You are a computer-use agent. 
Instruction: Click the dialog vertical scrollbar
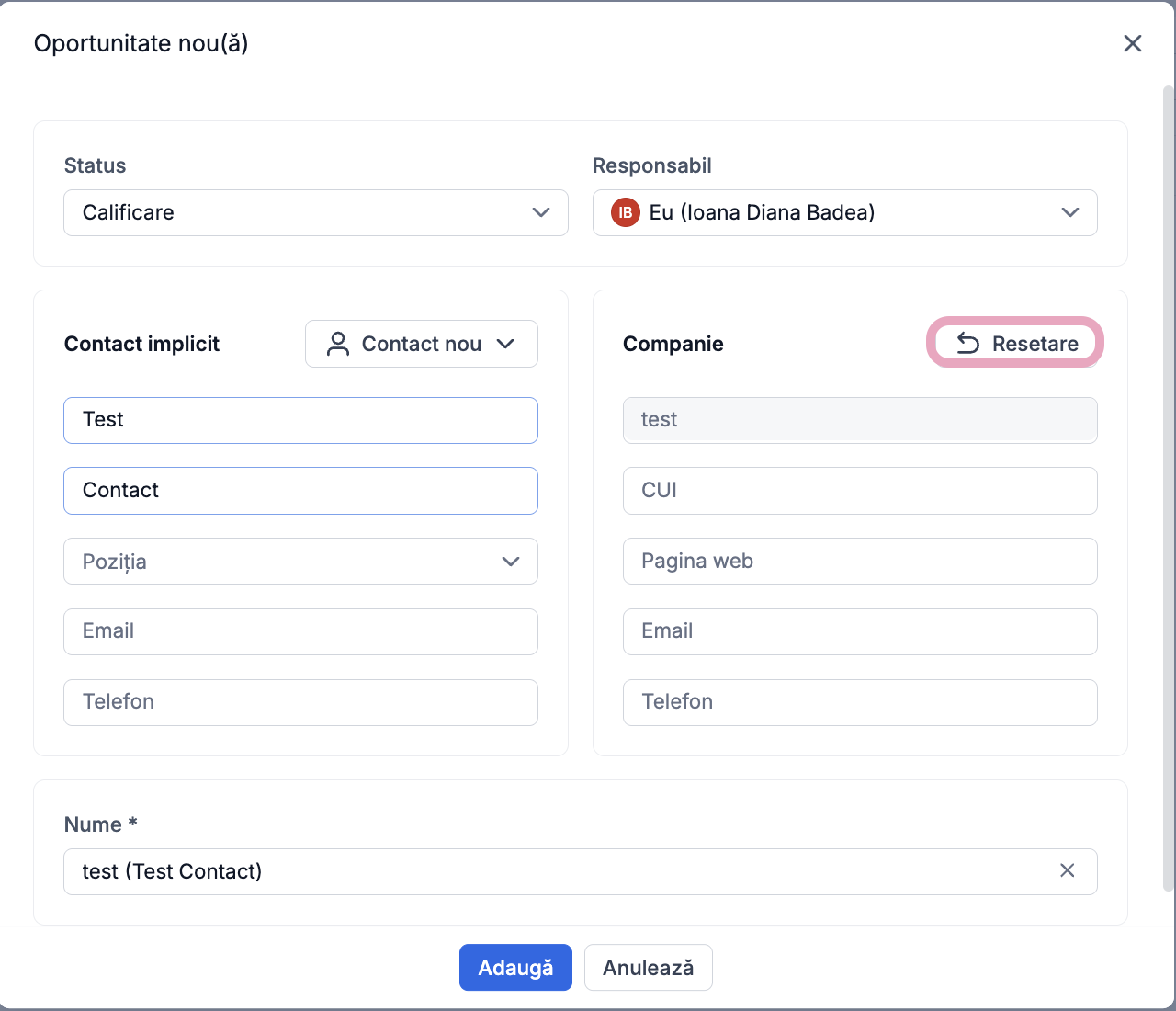(1168, 487)
